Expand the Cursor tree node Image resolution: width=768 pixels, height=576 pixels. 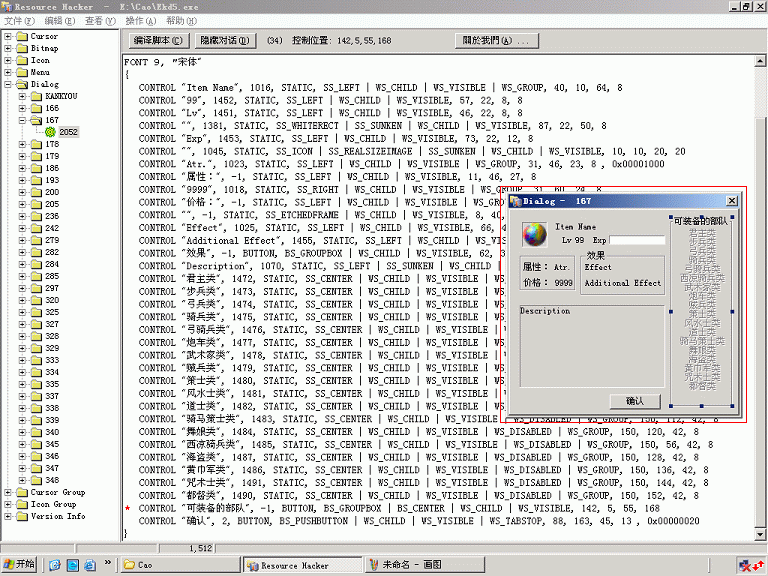(x=8, y=36)
